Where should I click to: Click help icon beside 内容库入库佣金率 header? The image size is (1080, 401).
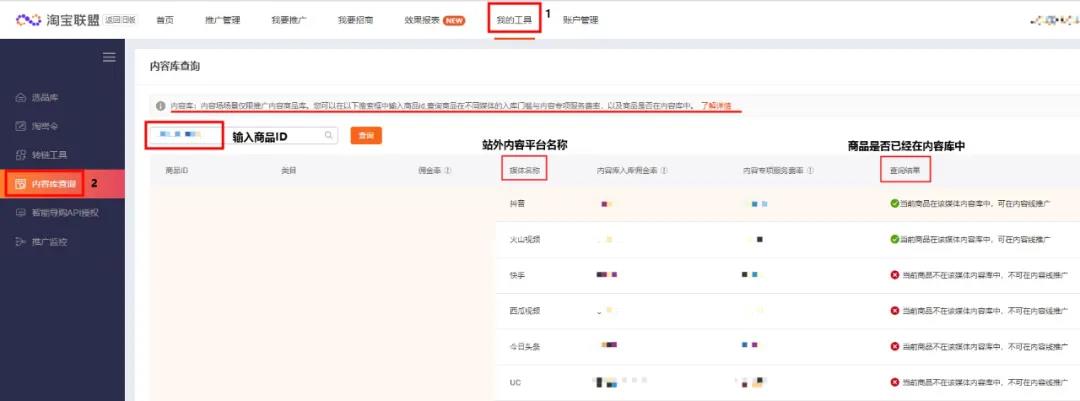pos(664,170)
